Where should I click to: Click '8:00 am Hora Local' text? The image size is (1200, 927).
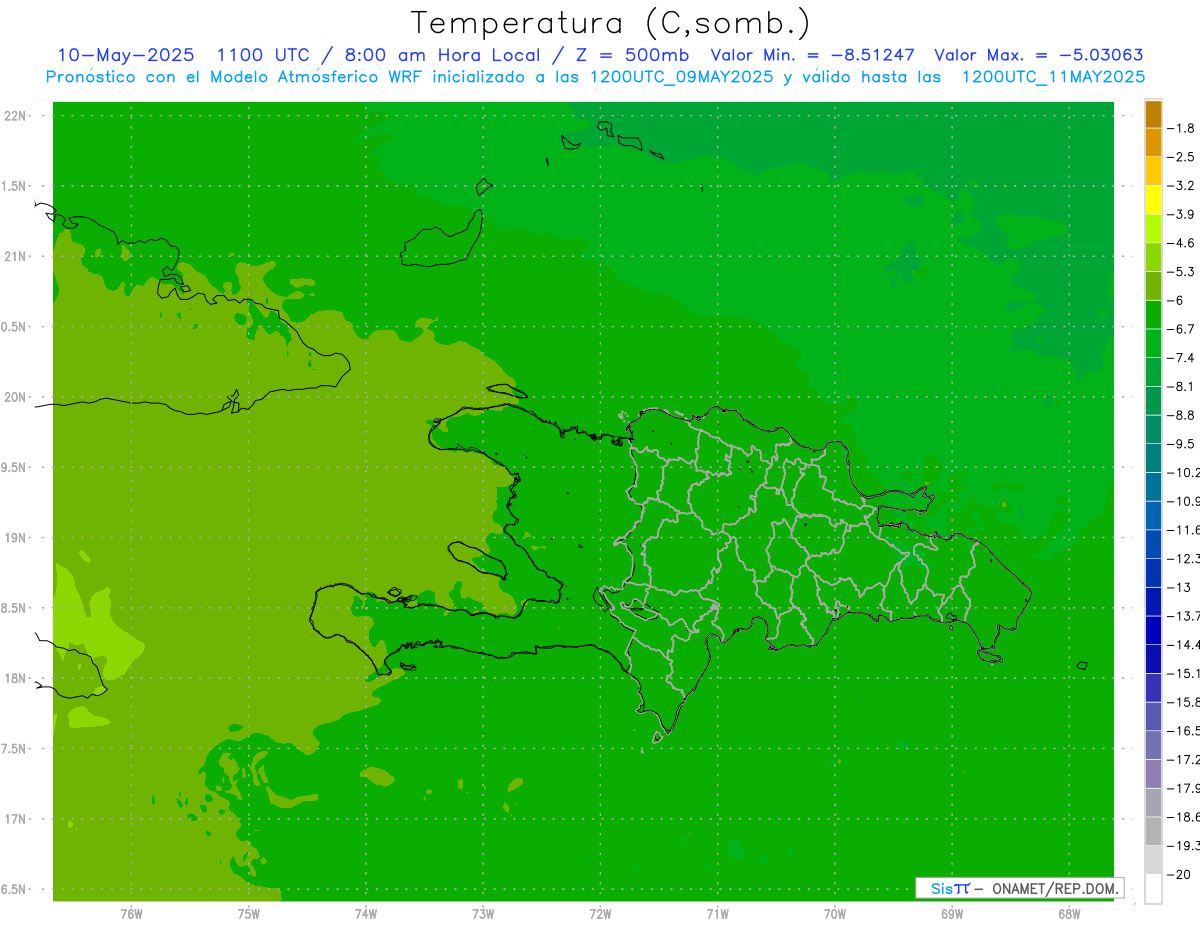(x=440, y=55)
